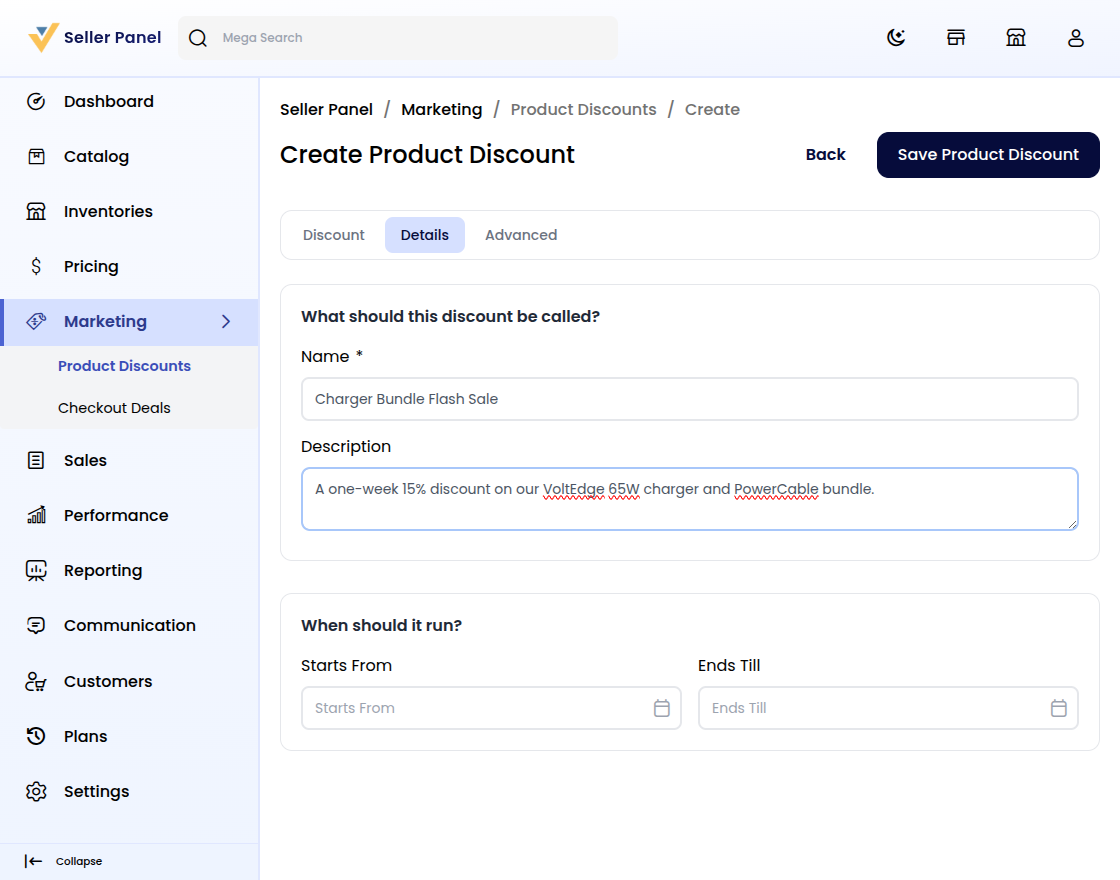Click the Communication chat icon
The width and height of the screenshot is (1120, 880).
(36, 626)
